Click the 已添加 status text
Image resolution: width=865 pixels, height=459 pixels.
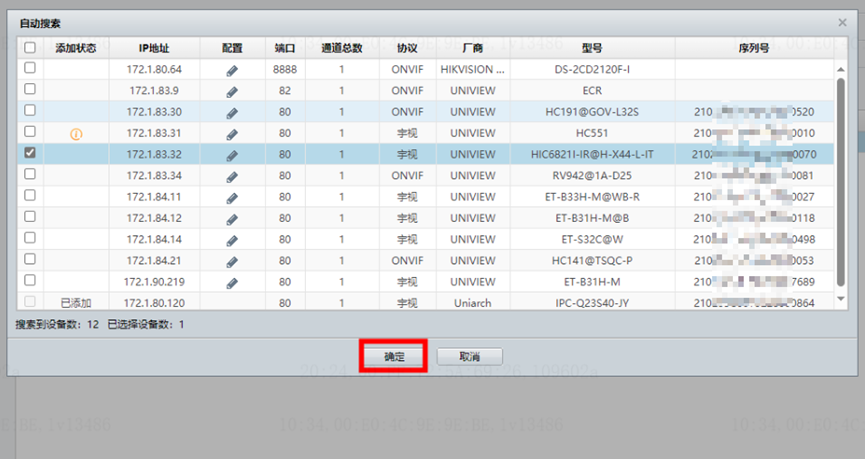coord(76,303)
